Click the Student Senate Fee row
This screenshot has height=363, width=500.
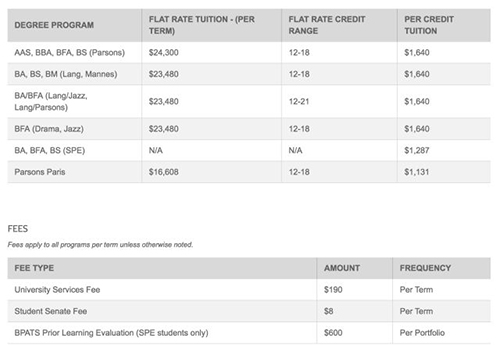click(x=249, y=312)
